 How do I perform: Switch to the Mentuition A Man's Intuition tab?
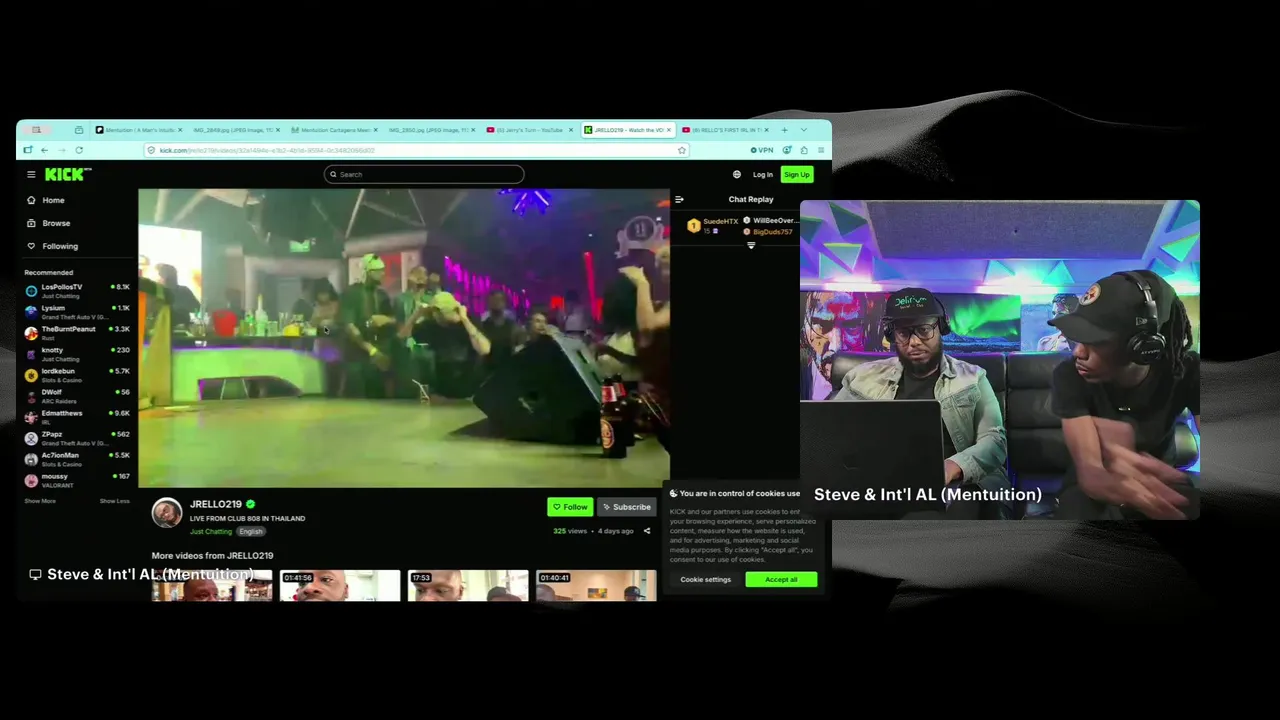(138, 130)
